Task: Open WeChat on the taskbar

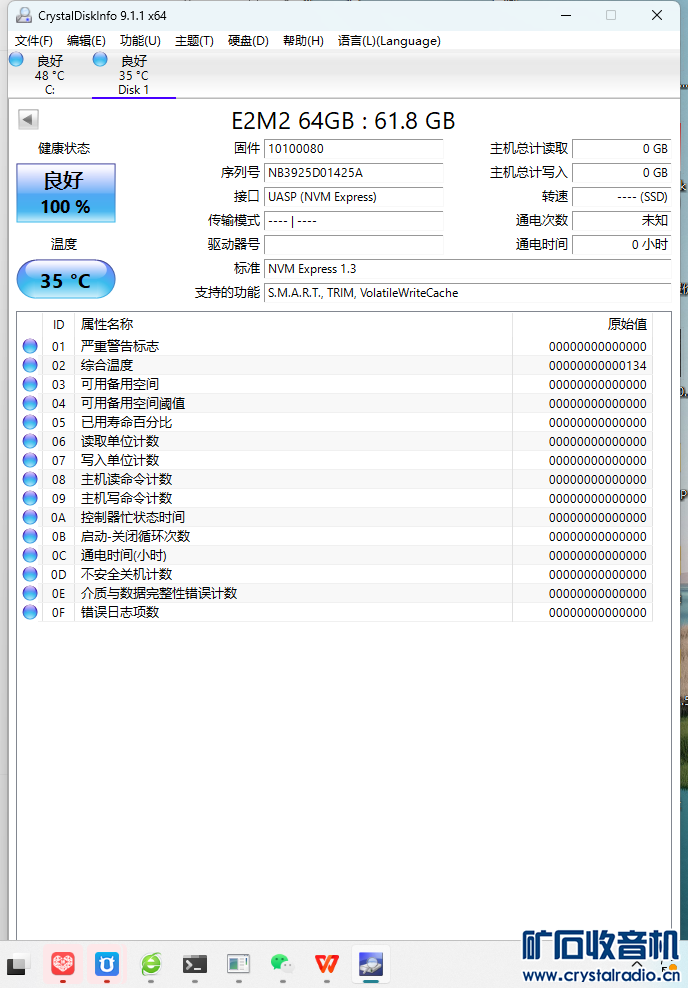Action: [282, 963]
